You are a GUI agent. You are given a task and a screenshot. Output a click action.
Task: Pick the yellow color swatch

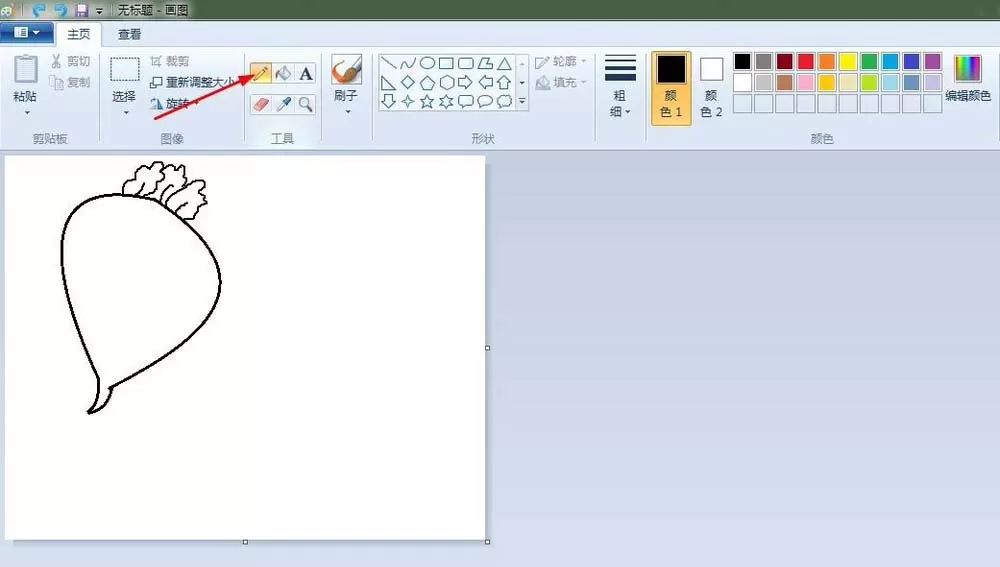tap(848, 61)
